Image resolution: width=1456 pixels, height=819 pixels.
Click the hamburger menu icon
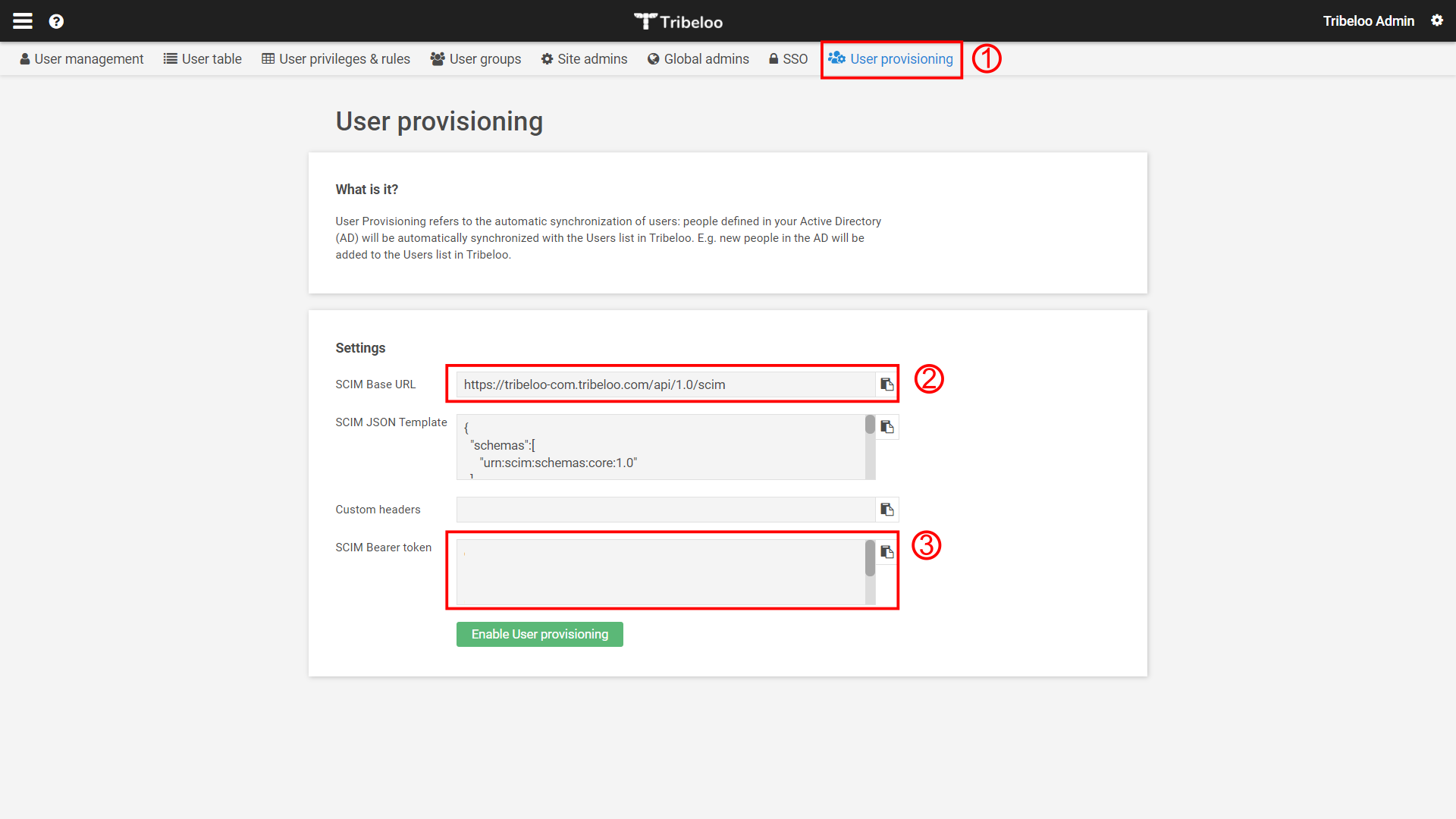click(22, 20)
